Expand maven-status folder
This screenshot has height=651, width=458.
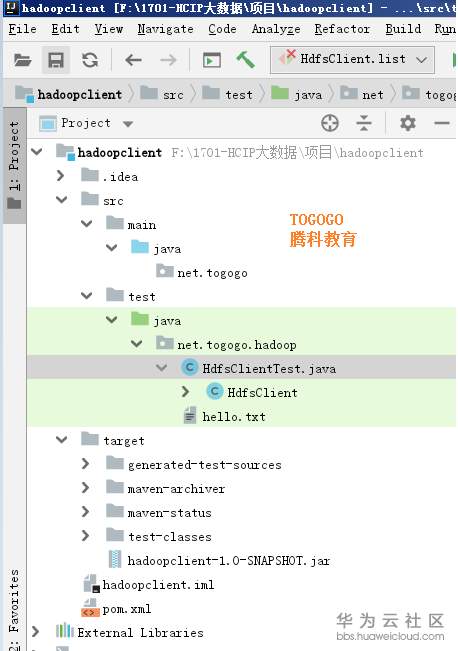(x=86, y=512)
